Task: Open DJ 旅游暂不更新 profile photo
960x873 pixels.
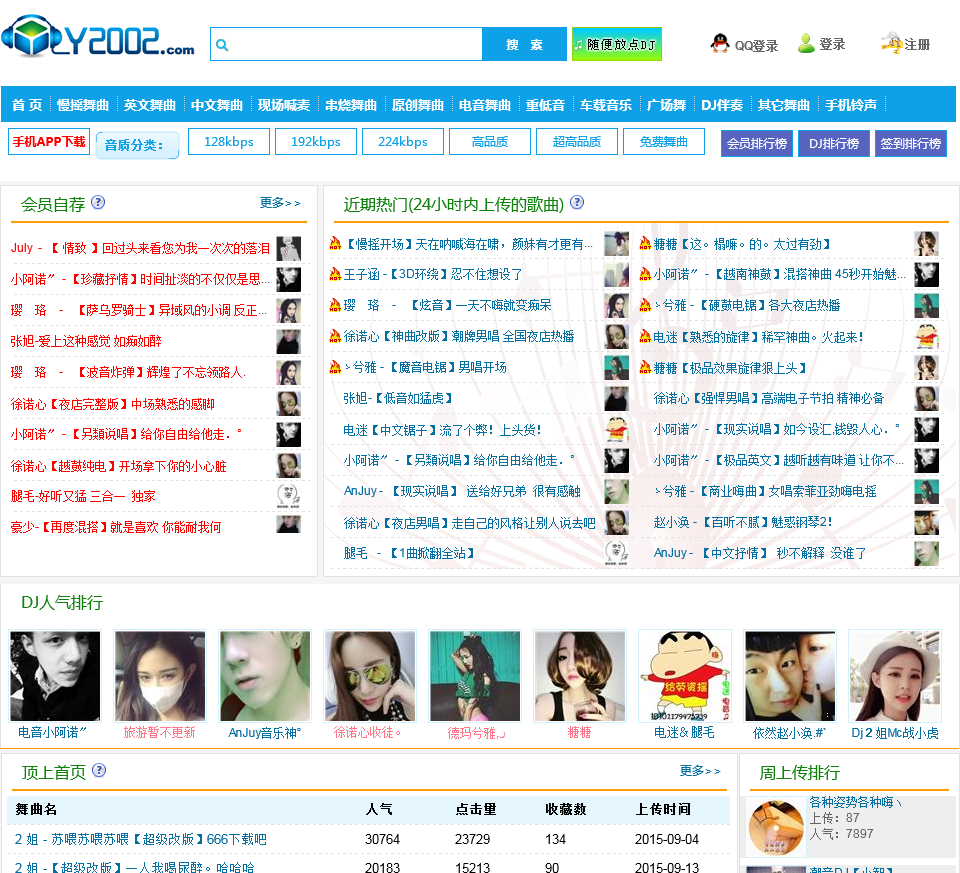Action: pos(160,676)
